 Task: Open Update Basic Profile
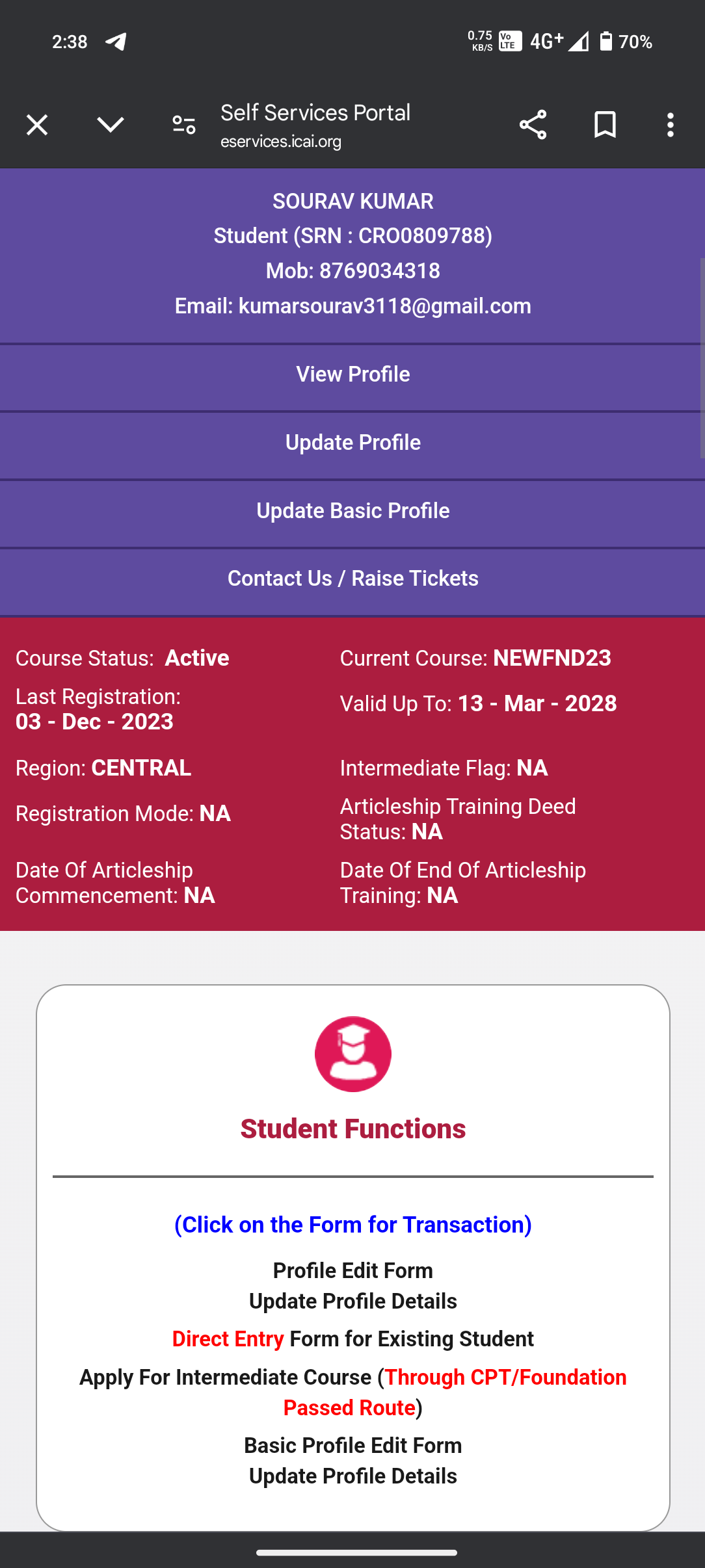(353, 511)
